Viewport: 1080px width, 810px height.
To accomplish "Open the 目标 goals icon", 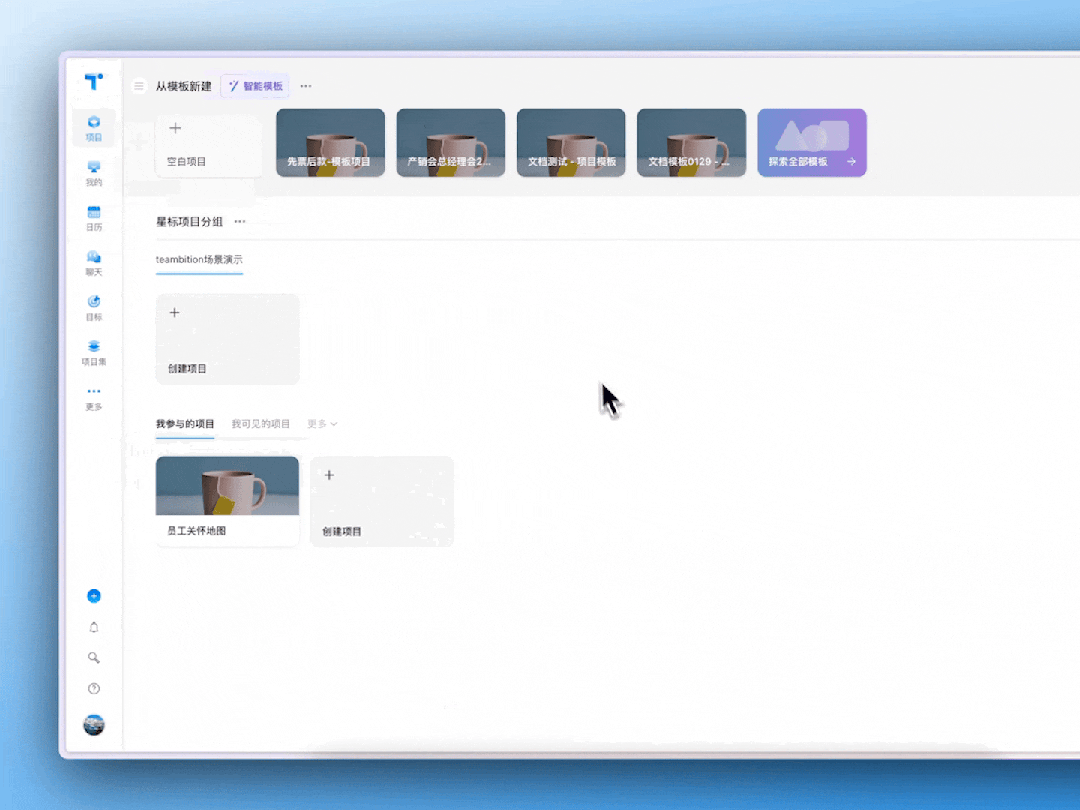I will pos(94,308).
